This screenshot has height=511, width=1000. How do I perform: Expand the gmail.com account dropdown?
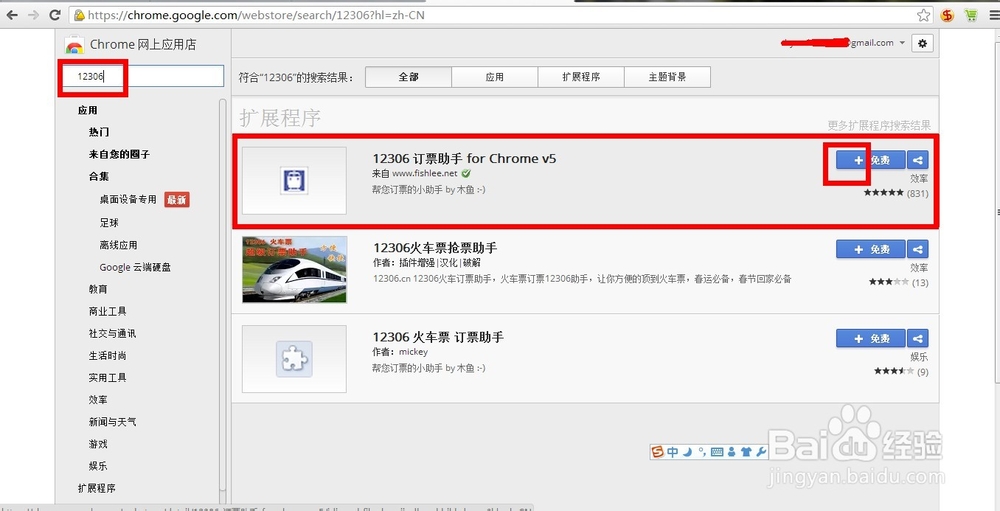coord(902,43)
